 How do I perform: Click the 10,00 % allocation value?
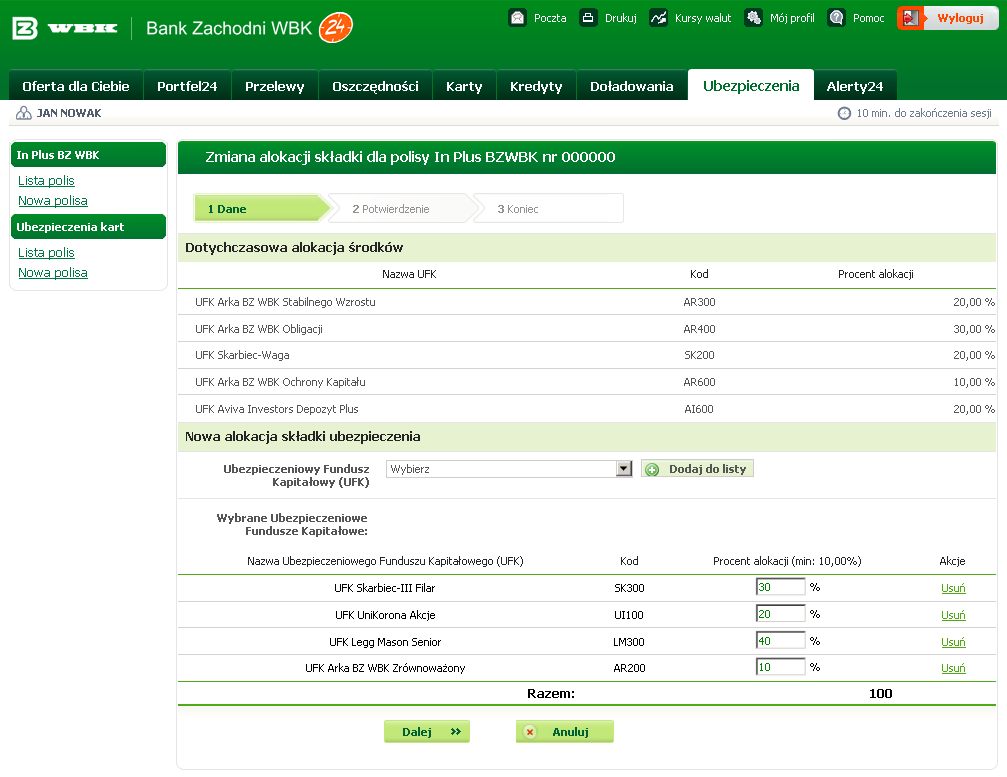click(x=974, y=382)
